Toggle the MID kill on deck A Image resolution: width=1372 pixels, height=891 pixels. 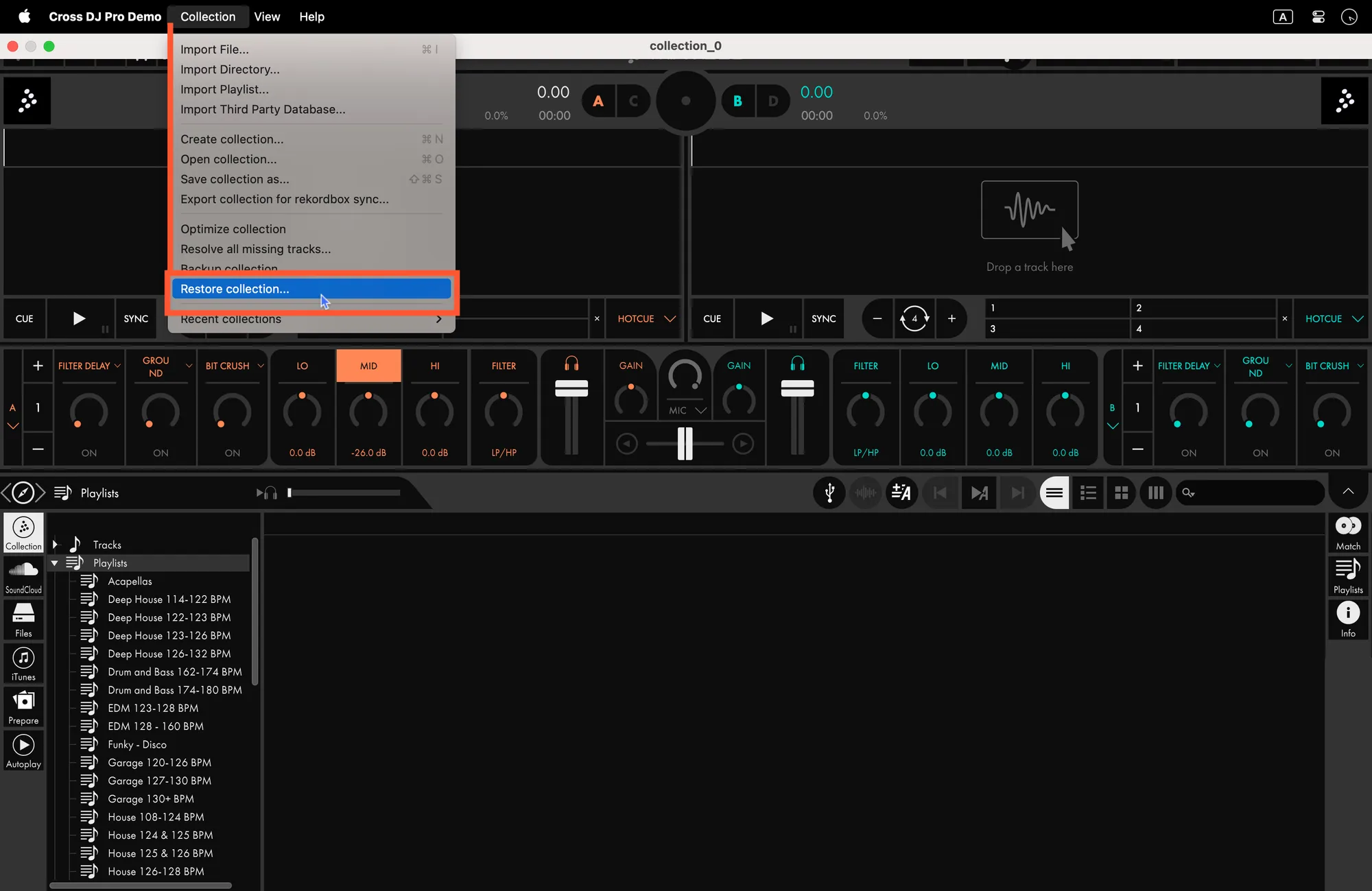pyautogui.click(x=368, y=366)
